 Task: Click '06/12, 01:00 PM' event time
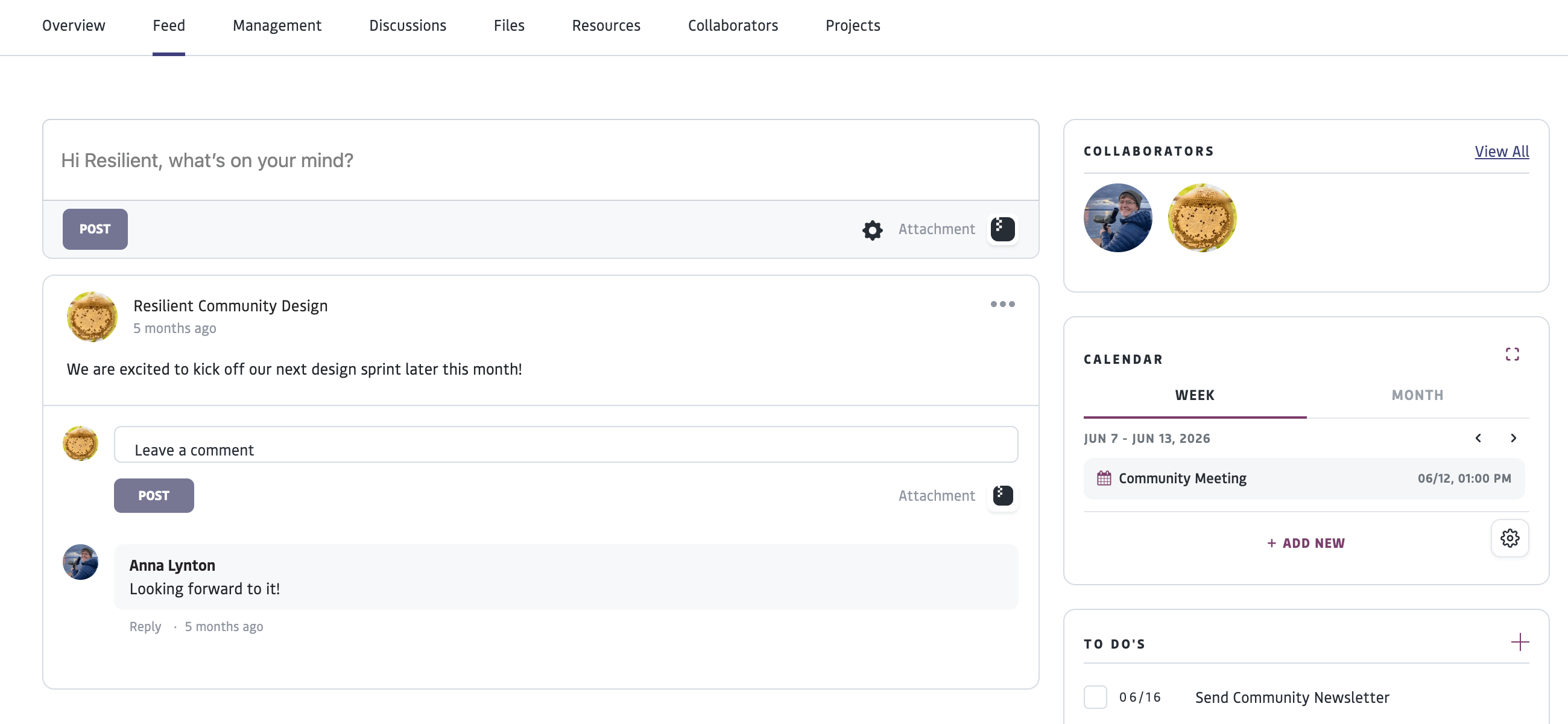(1464, 478)
